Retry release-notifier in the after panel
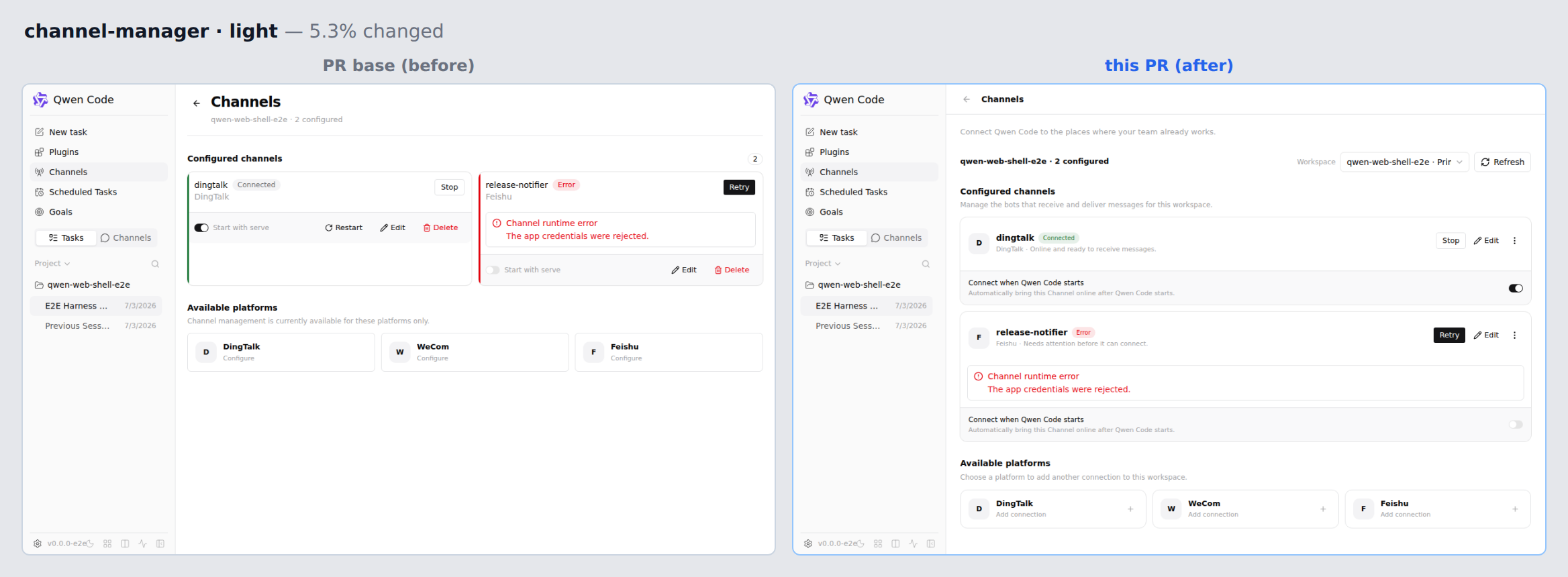Screen dimensions: 1568x577 click(x=1449, y=335)
